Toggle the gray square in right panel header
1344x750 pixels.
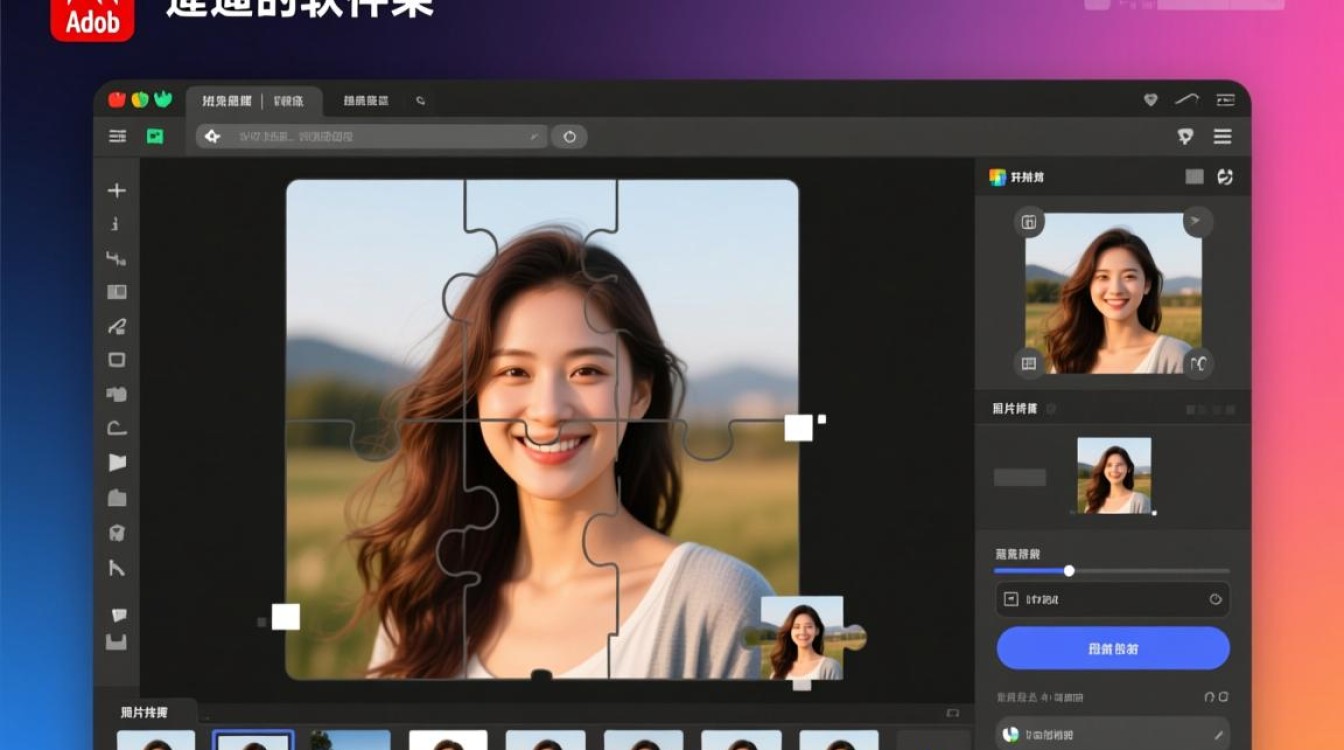[x=1194, y=177]
